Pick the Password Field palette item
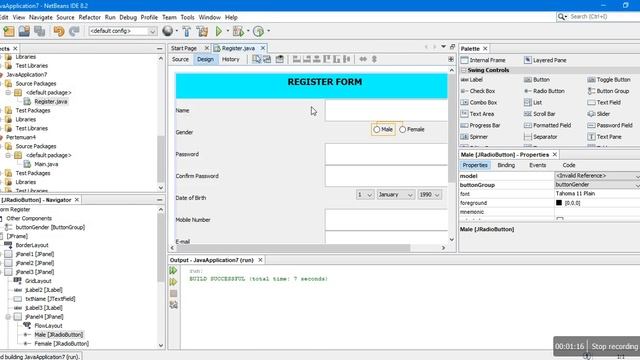640x360 pixels. point(610,125)
